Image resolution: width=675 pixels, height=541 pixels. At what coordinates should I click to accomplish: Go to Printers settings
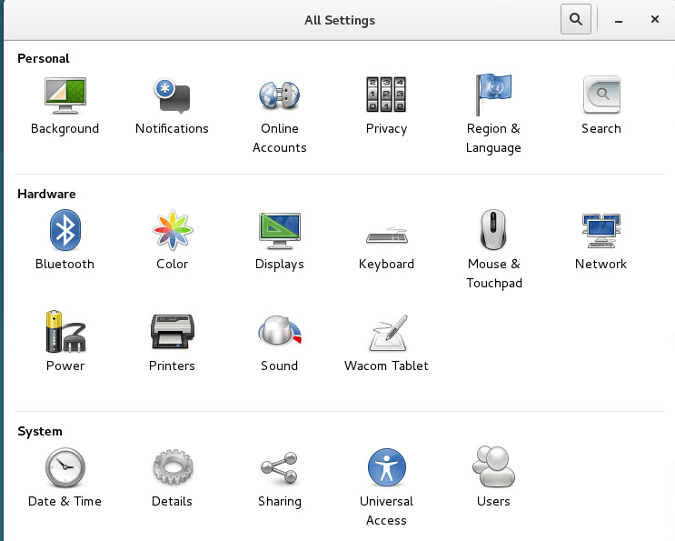pyautogui.click(x=172, y=333)
